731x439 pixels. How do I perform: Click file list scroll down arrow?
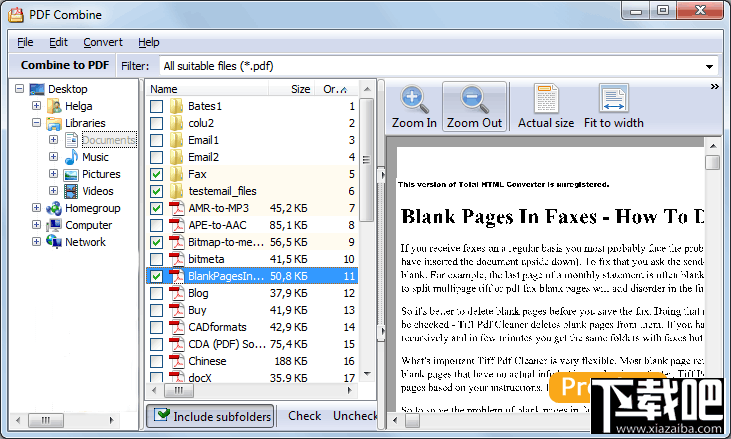click(x=367, y=374)
